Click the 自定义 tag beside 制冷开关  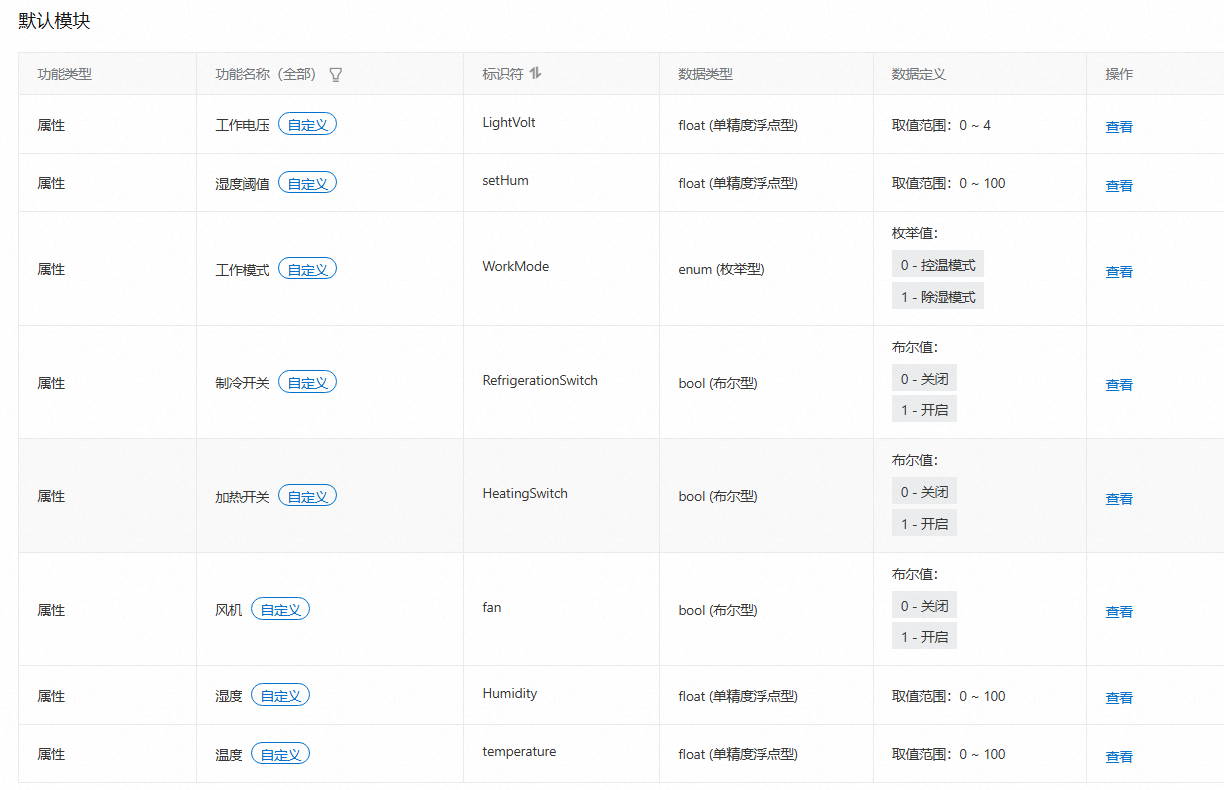click(307, 382)
